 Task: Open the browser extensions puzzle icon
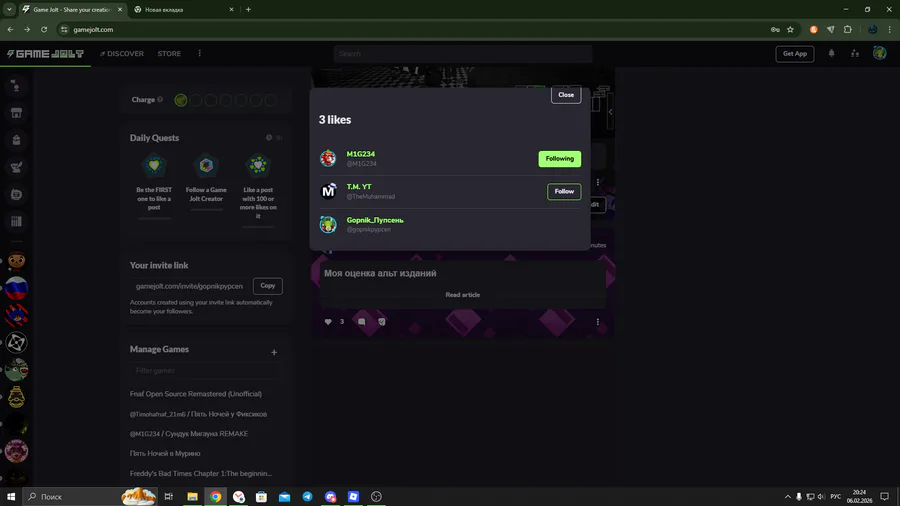click(848, 29)
